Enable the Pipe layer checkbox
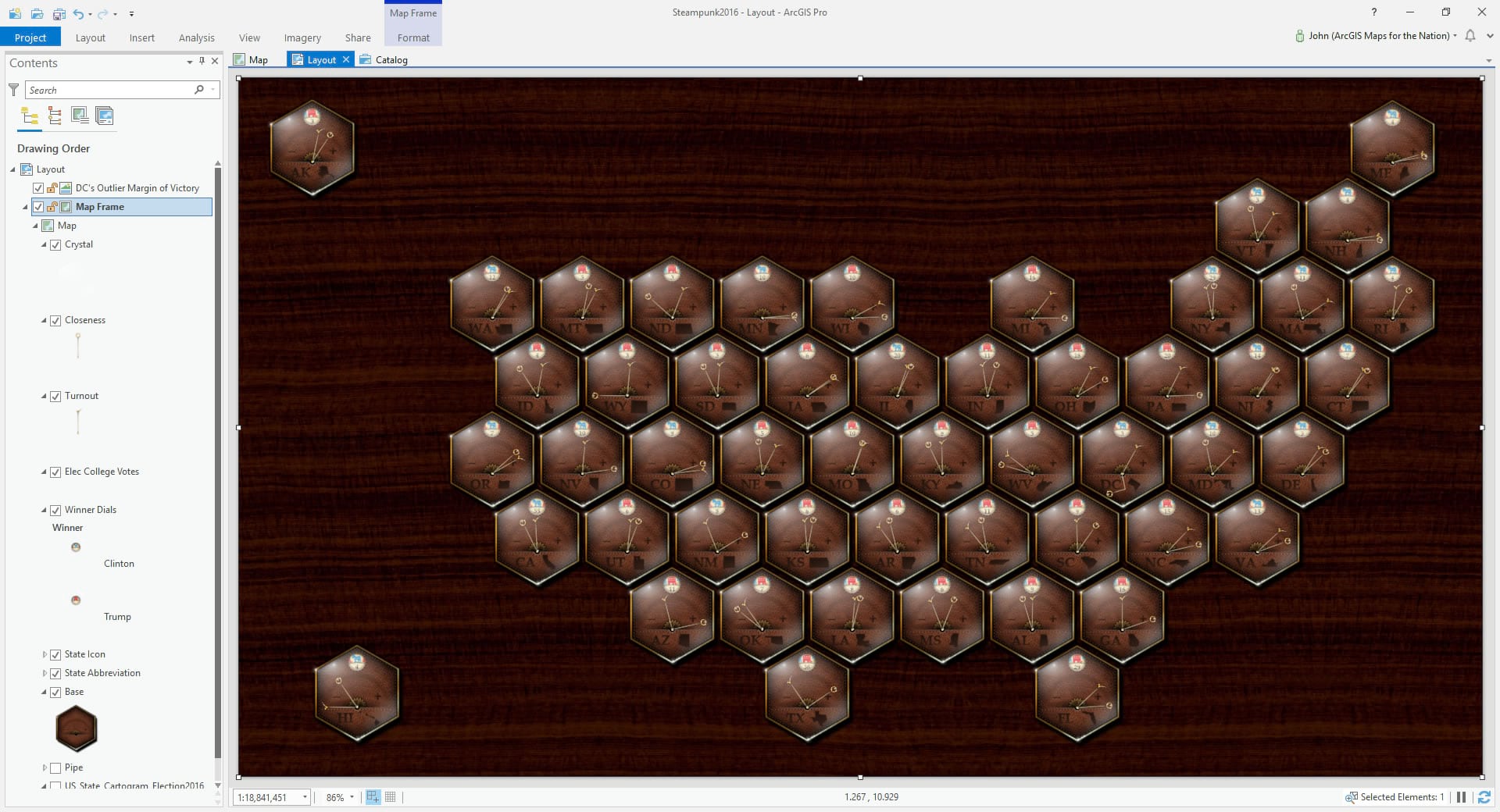 [x=55, y=767]
